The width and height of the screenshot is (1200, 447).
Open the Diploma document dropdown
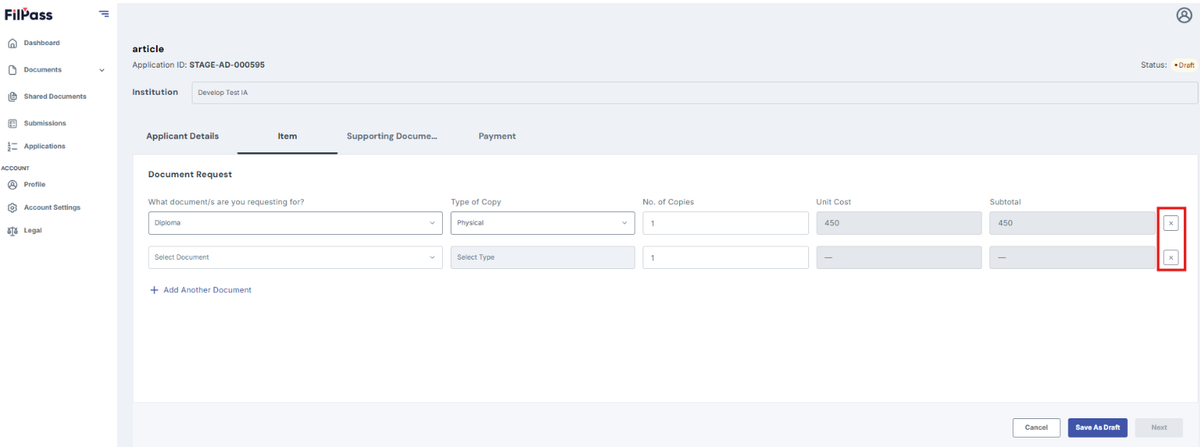[x=295, y=223]
